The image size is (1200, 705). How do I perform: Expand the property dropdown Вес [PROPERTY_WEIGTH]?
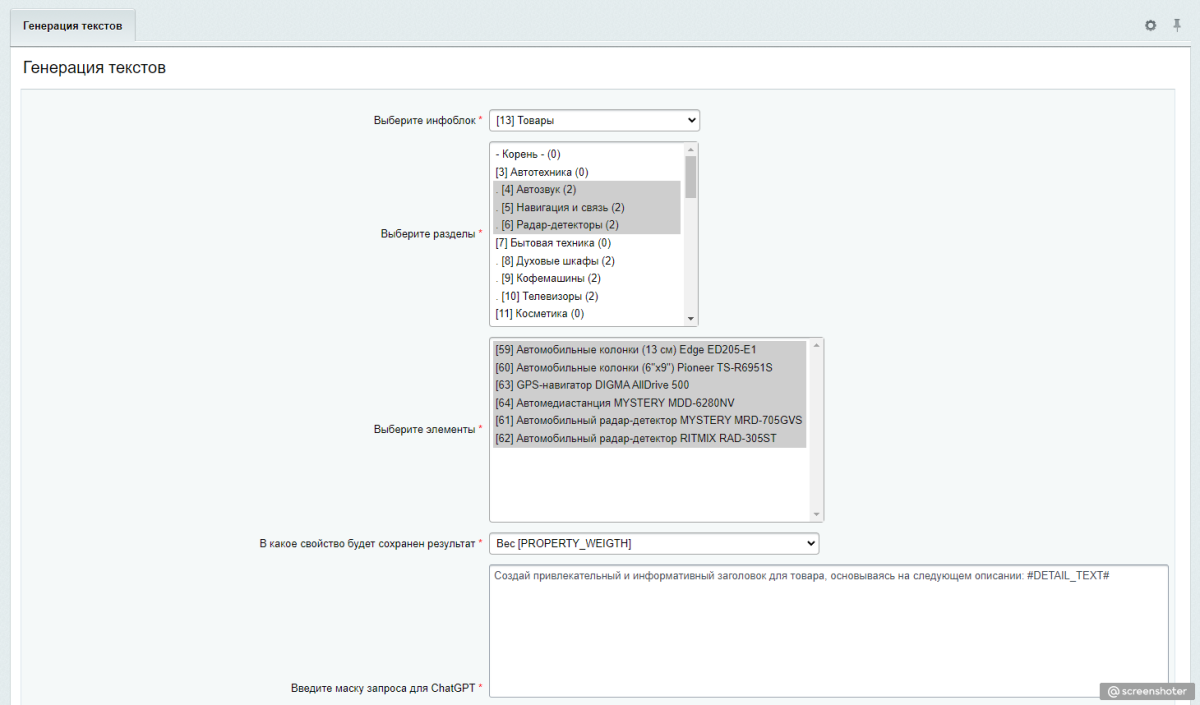click(x=653, y=543)
